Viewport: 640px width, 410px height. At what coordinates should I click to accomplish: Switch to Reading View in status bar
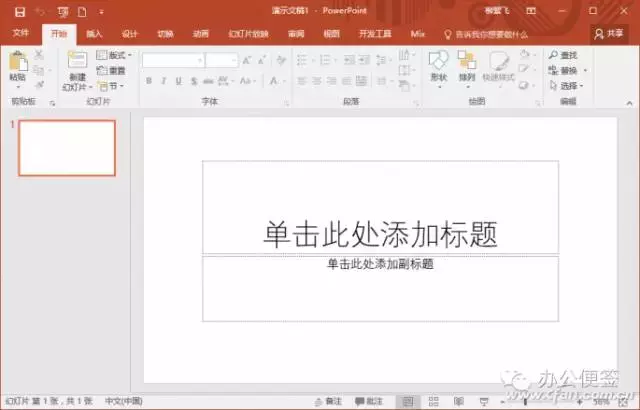(x=459, y=401)
